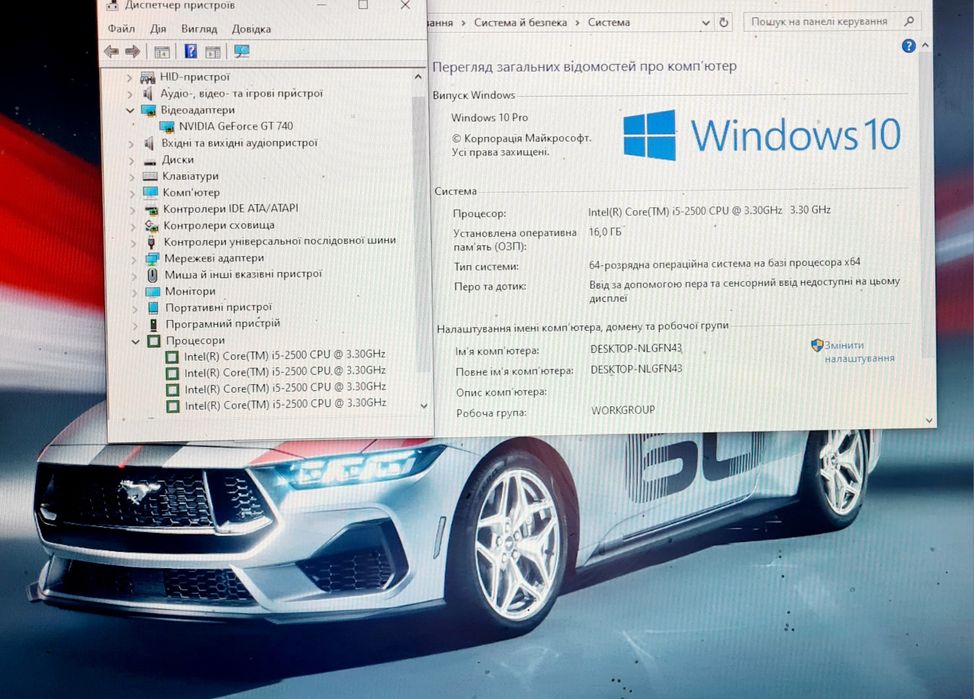Screen dimensions: 974x699
Task: Click the USB icon beside Контролери універсальної послідовної шини
Action: [x=151, y=242]
